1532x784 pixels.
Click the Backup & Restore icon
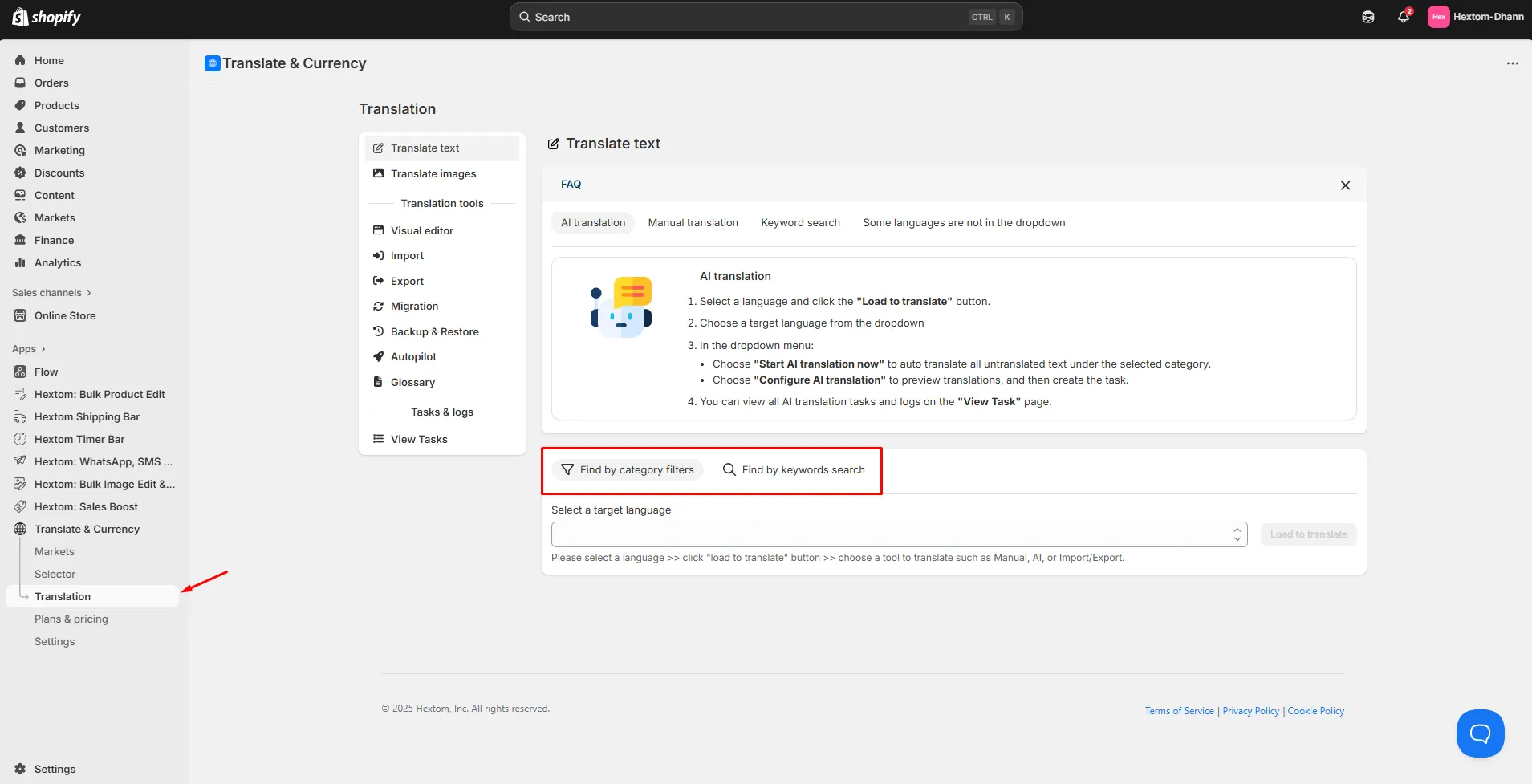tap(378, 331)
